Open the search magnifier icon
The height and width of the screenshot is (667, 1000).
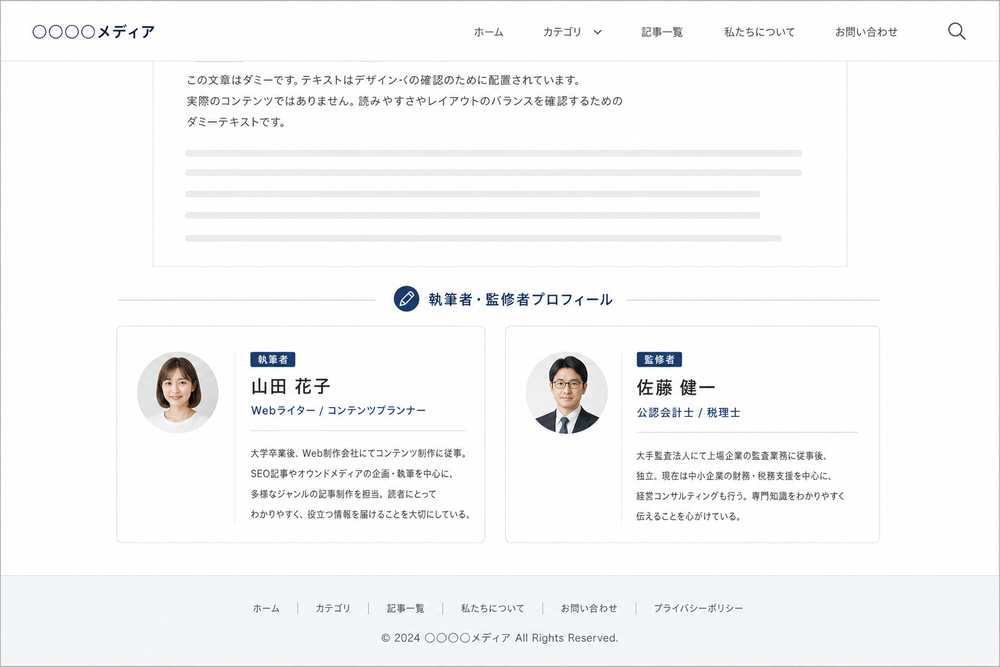956,31
